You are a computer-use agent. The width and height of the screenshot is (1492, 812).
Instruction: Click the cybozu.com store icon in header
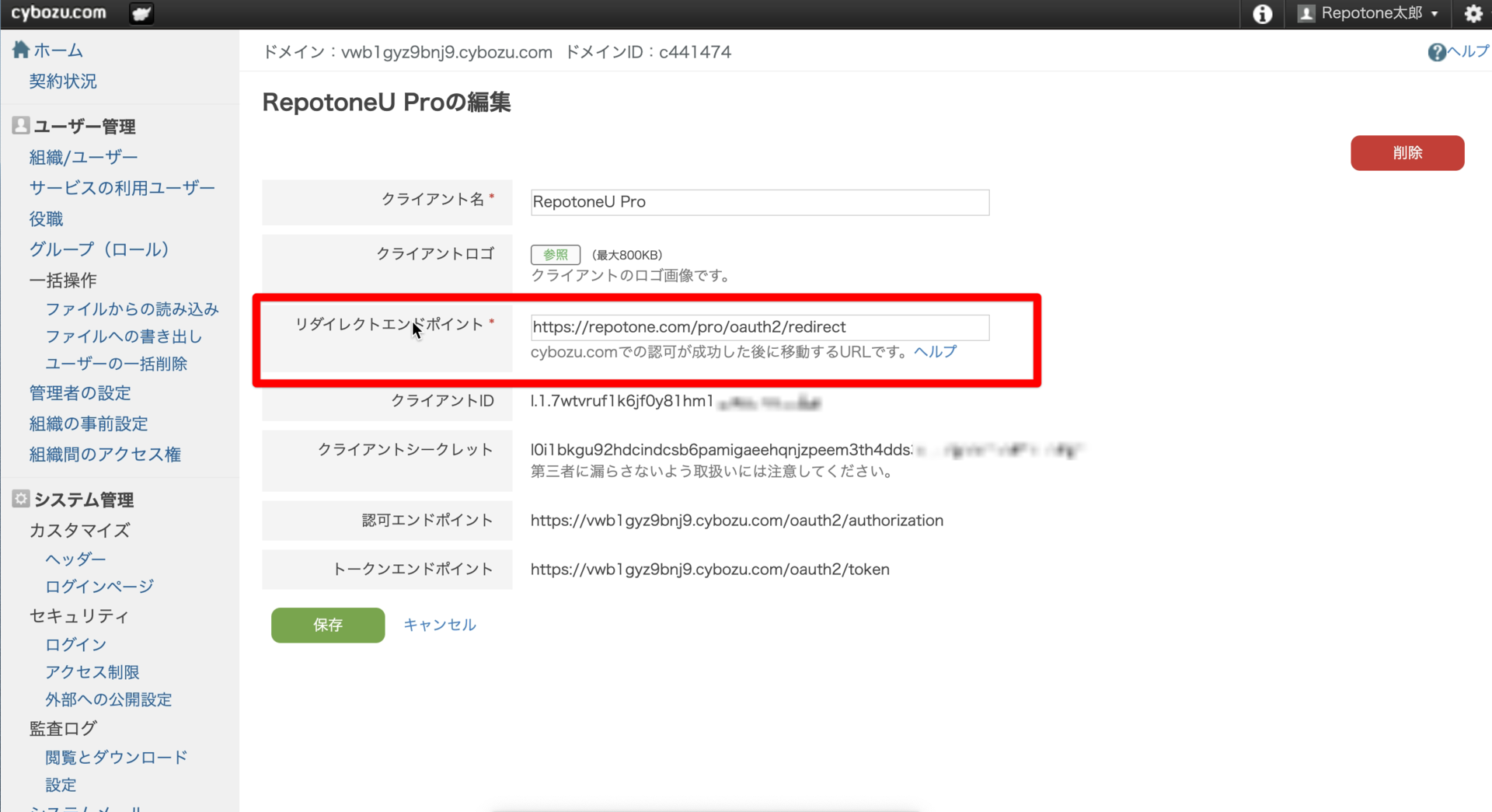(x=141, y=13)
